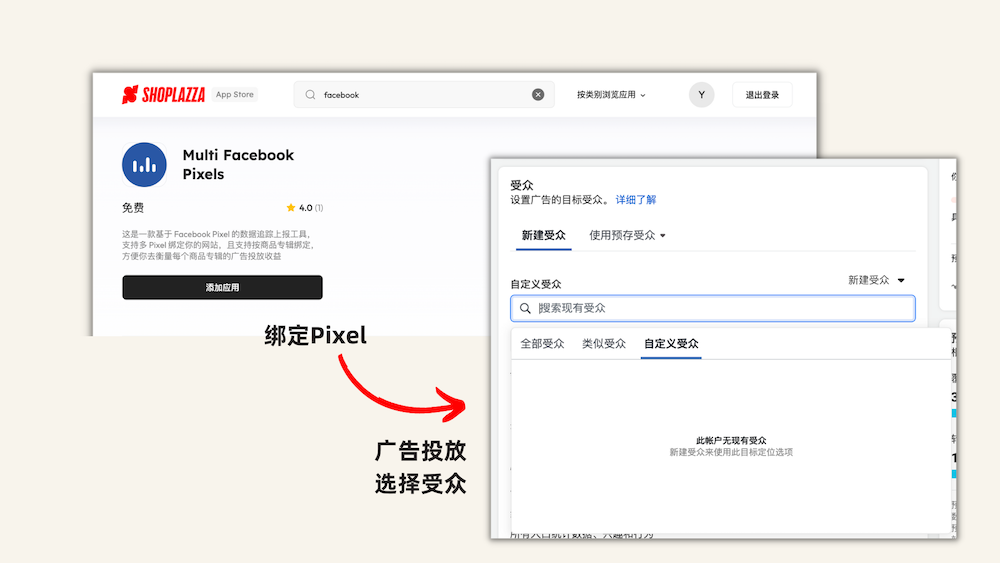Open the 使用预存受众 dropdown
The width and height of the screenshot is (1000, 563).
[x=627, y=236]
